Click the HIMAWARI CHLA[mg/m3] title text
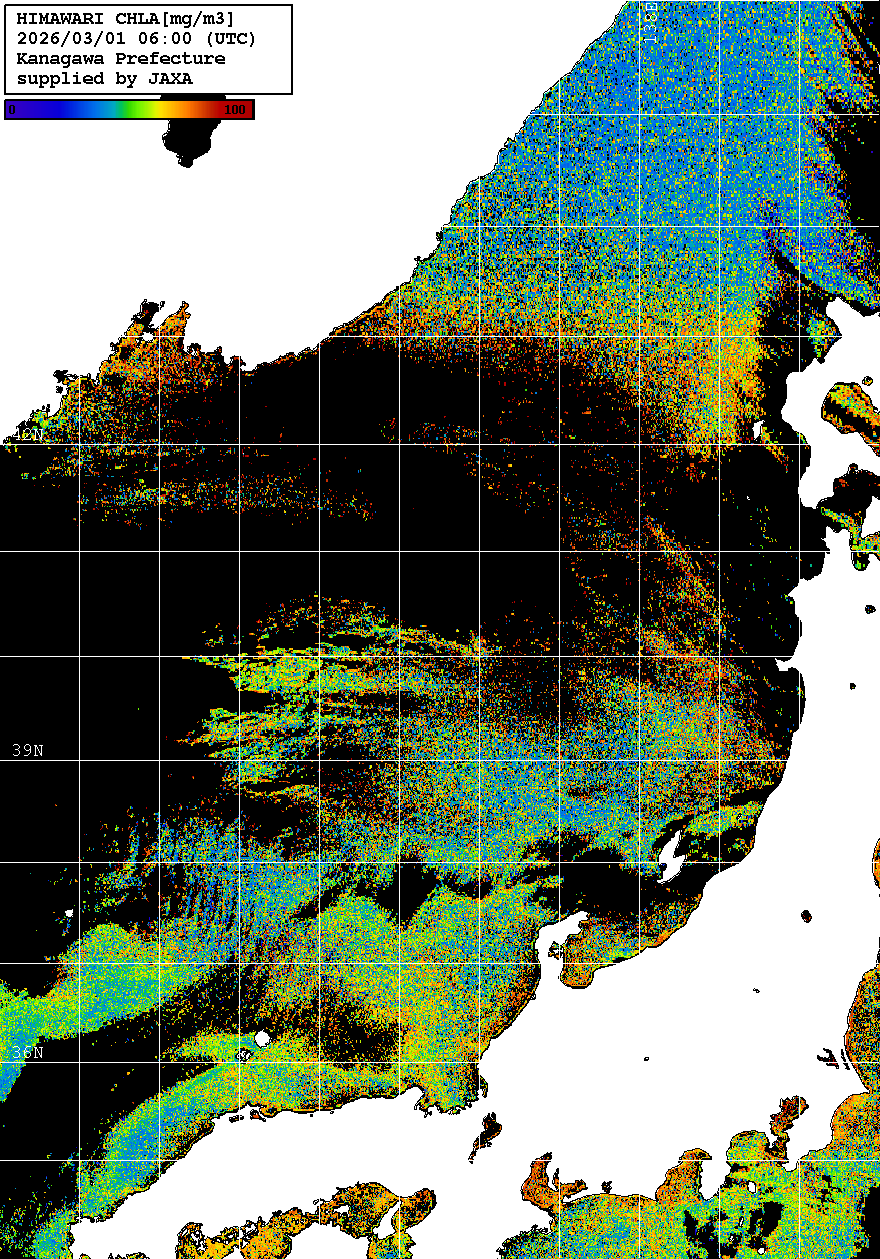 [126, 18]
